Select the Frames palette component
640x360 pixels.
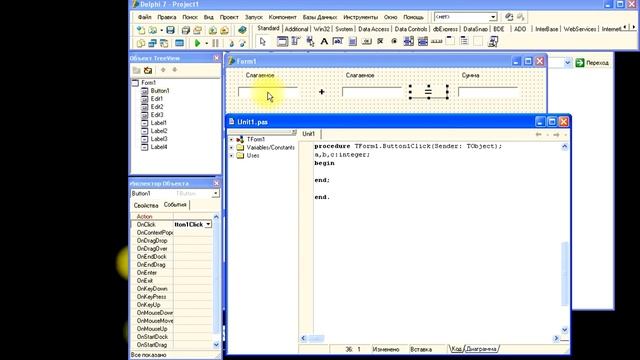282,41
